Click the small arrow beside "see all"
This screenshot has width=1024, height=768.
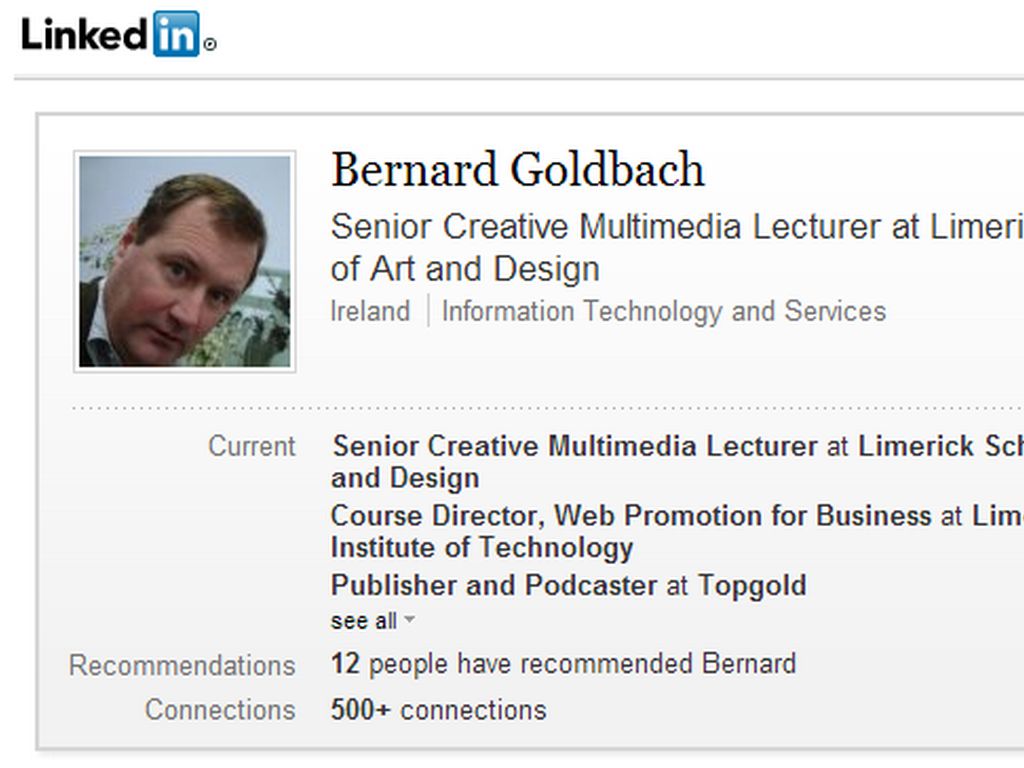[409, 621]
